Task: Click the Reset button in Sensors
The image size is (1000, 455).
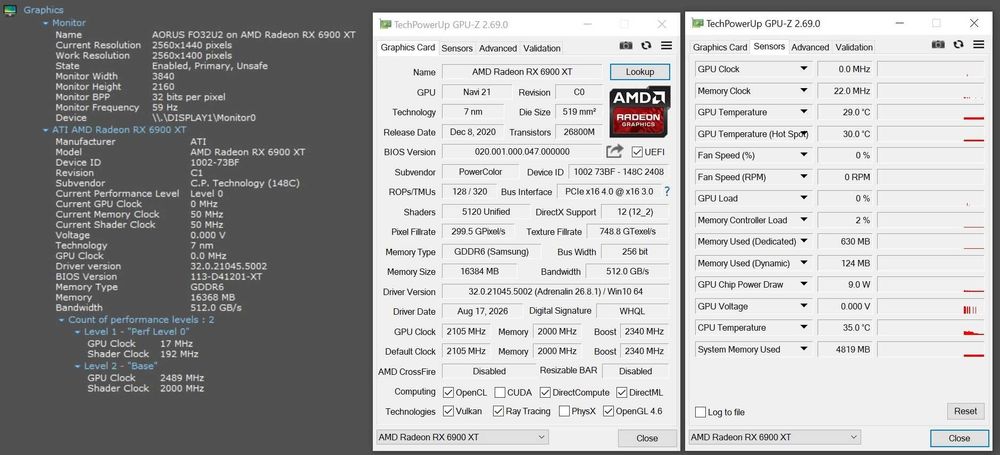Action: pyautogui.click(x=965, y=411)
